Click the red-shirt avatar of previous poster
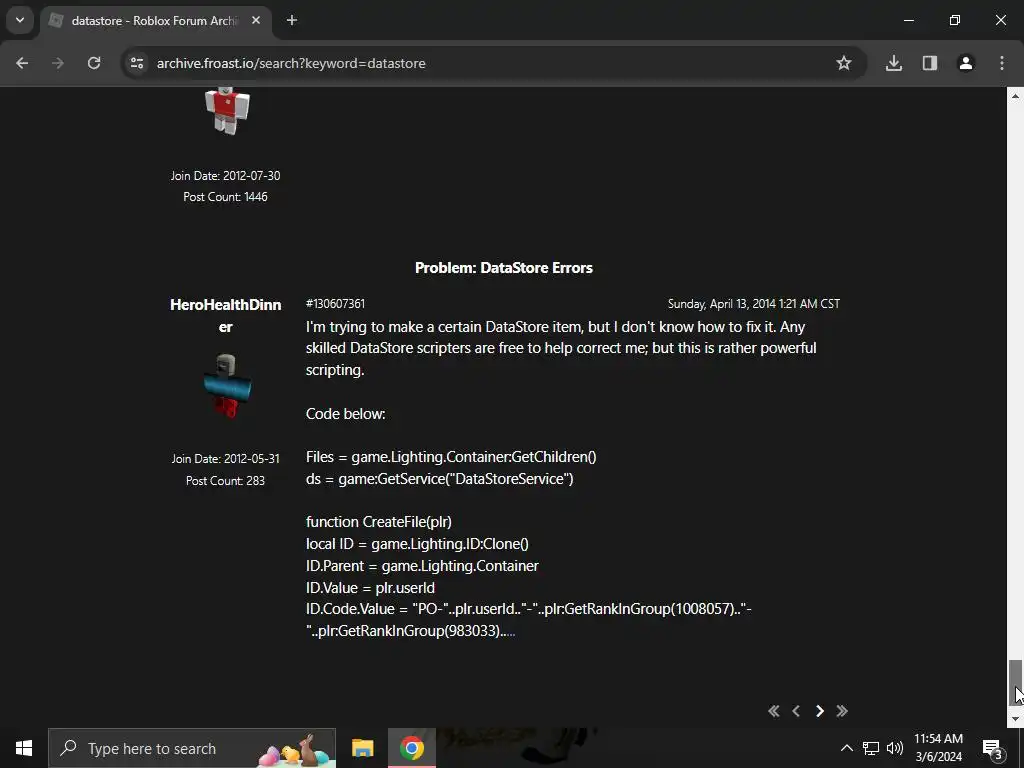Image resolution: width=1024 pixels, height=768 pixels. tap(227, 110)
